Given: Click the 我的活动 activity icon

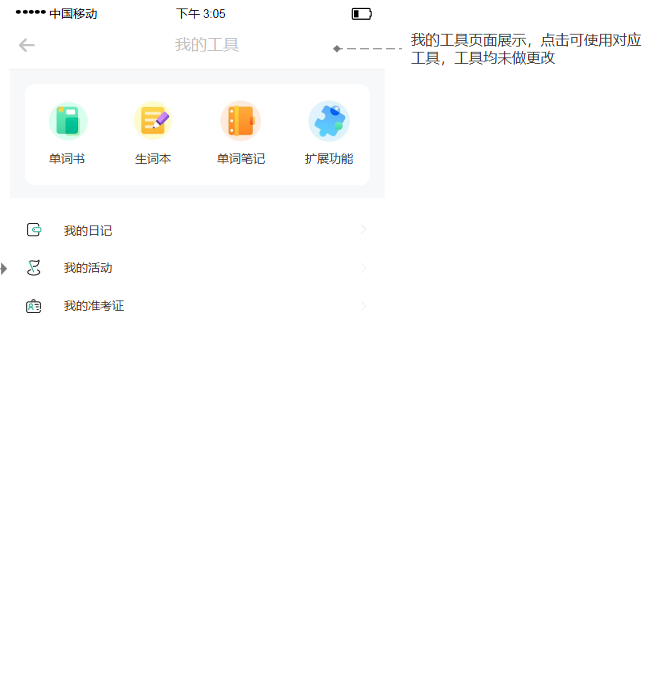Looking at the screenshot, I should point(34,268).
